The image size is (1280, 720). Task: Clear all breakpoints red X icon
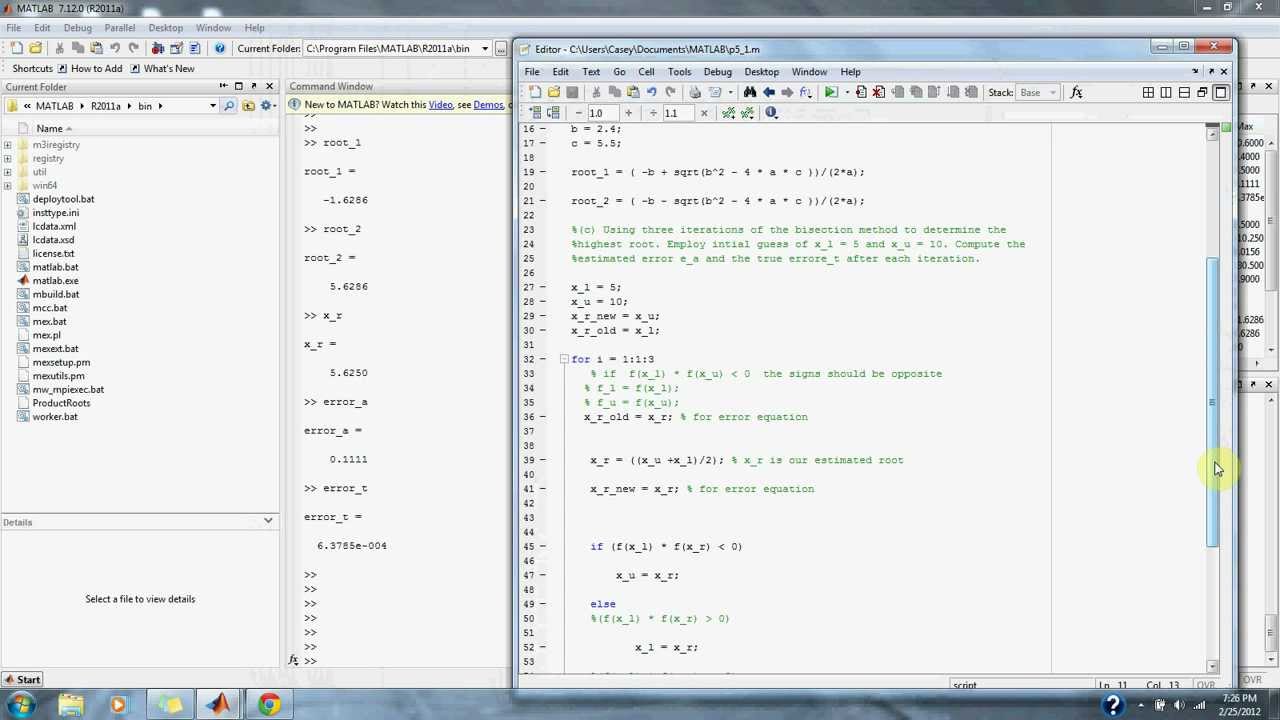coord(878,92)
